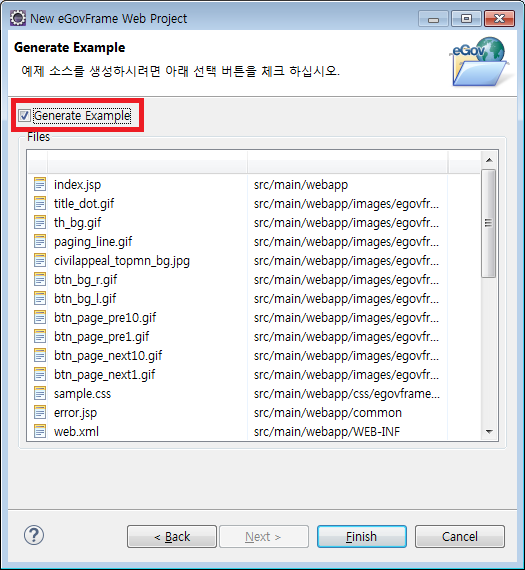525x570 pixels.
Task: Go back with the Back button
Action: (x=172, y=536)
